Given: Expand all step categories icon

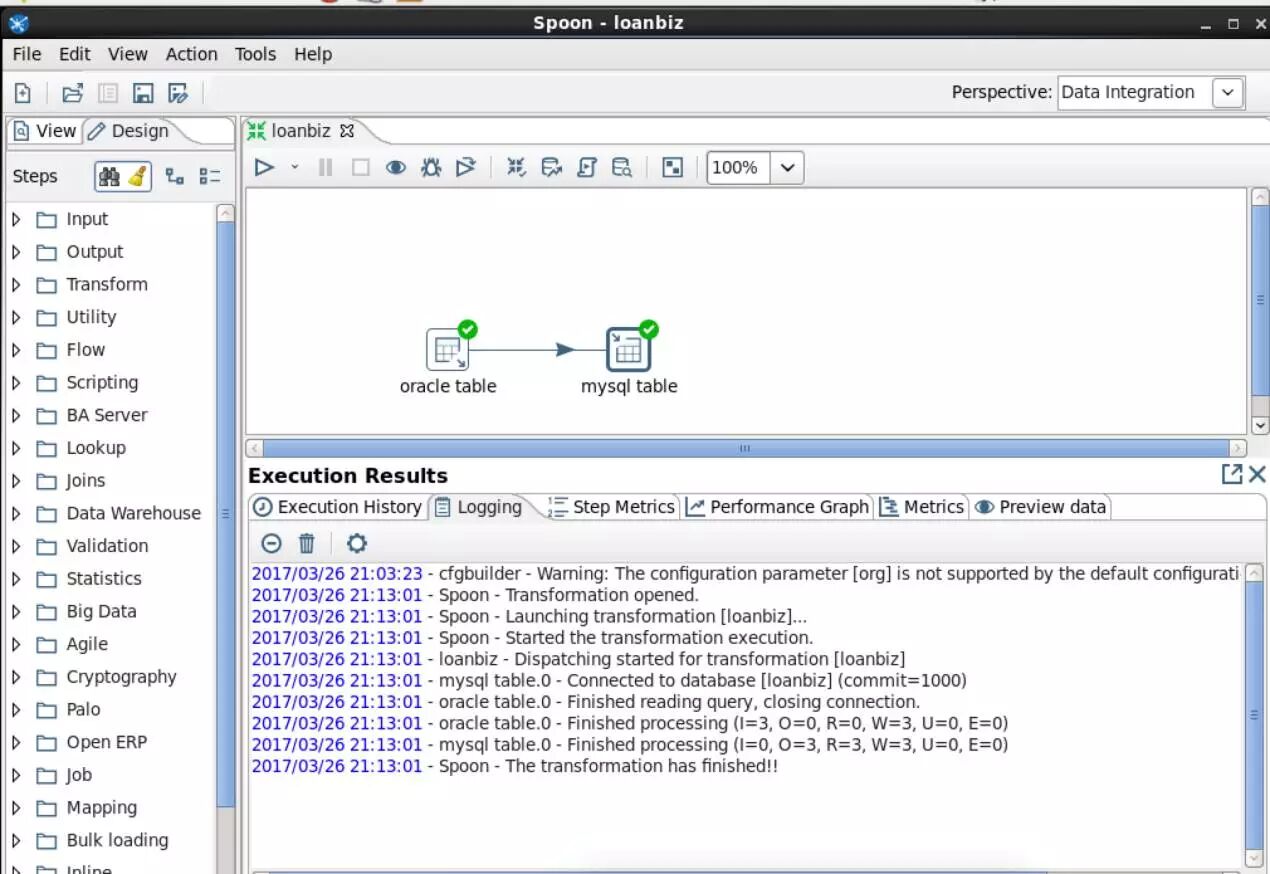Looking at the screenshot, I should 175,176.
